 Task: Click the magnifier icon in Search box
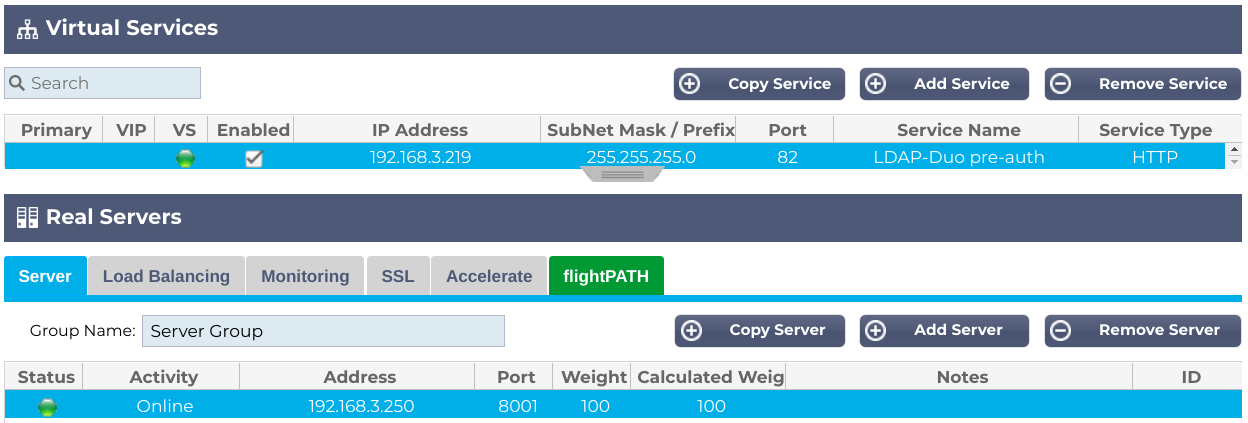(17, 83)
